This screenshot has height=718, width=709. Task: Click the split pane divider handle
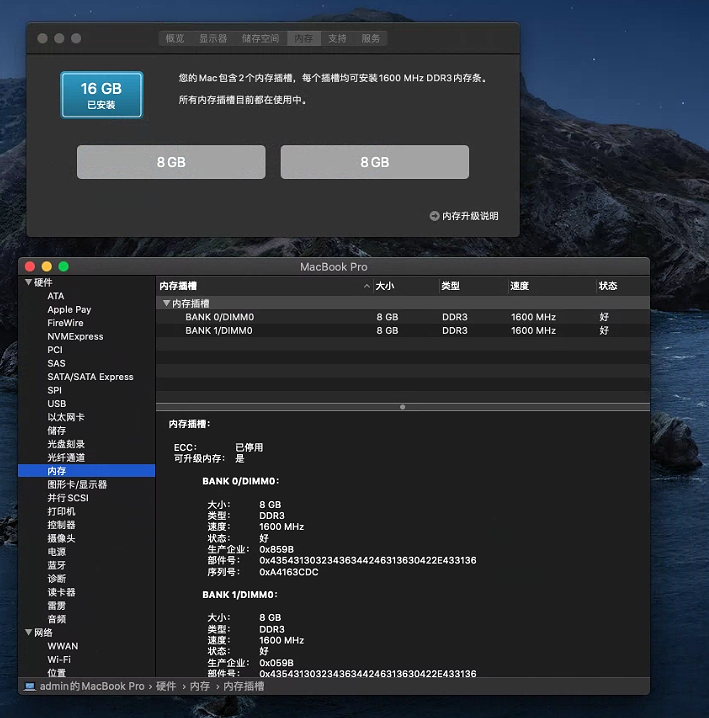pyautogui.click(x=402, y=407)
